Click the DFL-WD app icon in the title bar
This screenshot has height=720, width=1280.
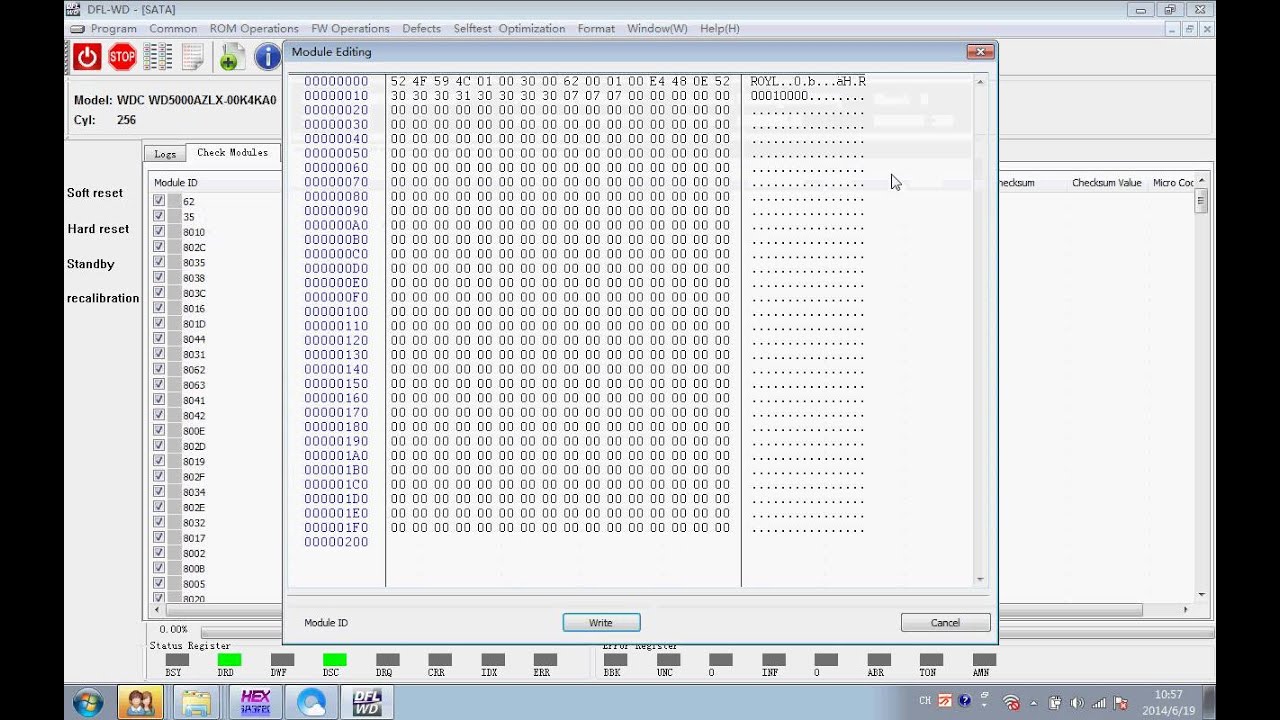75,10
